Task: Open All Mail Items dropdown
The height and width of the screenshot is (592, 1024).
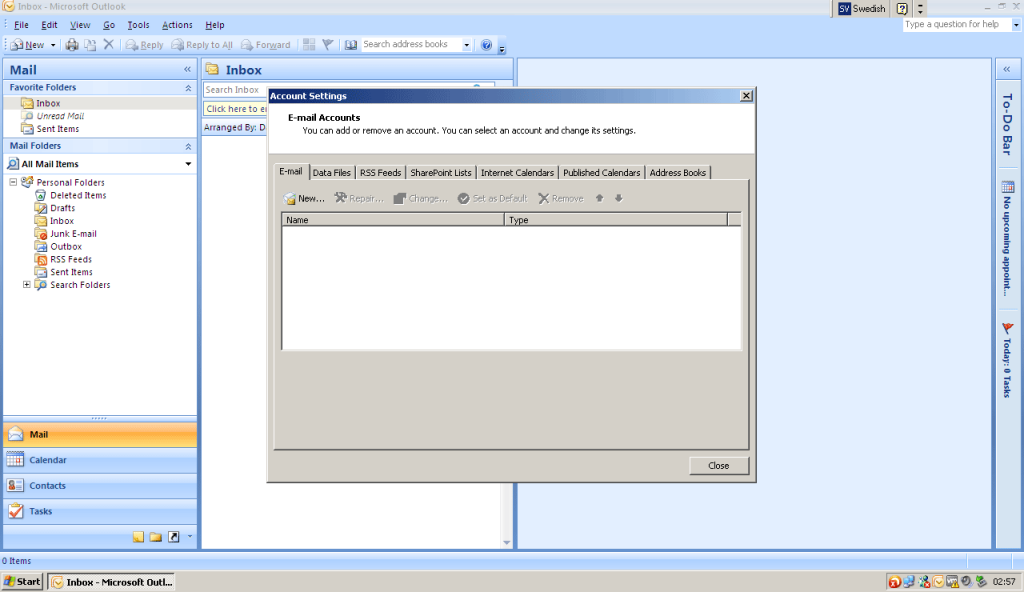Action: click(x=188, y=164)
